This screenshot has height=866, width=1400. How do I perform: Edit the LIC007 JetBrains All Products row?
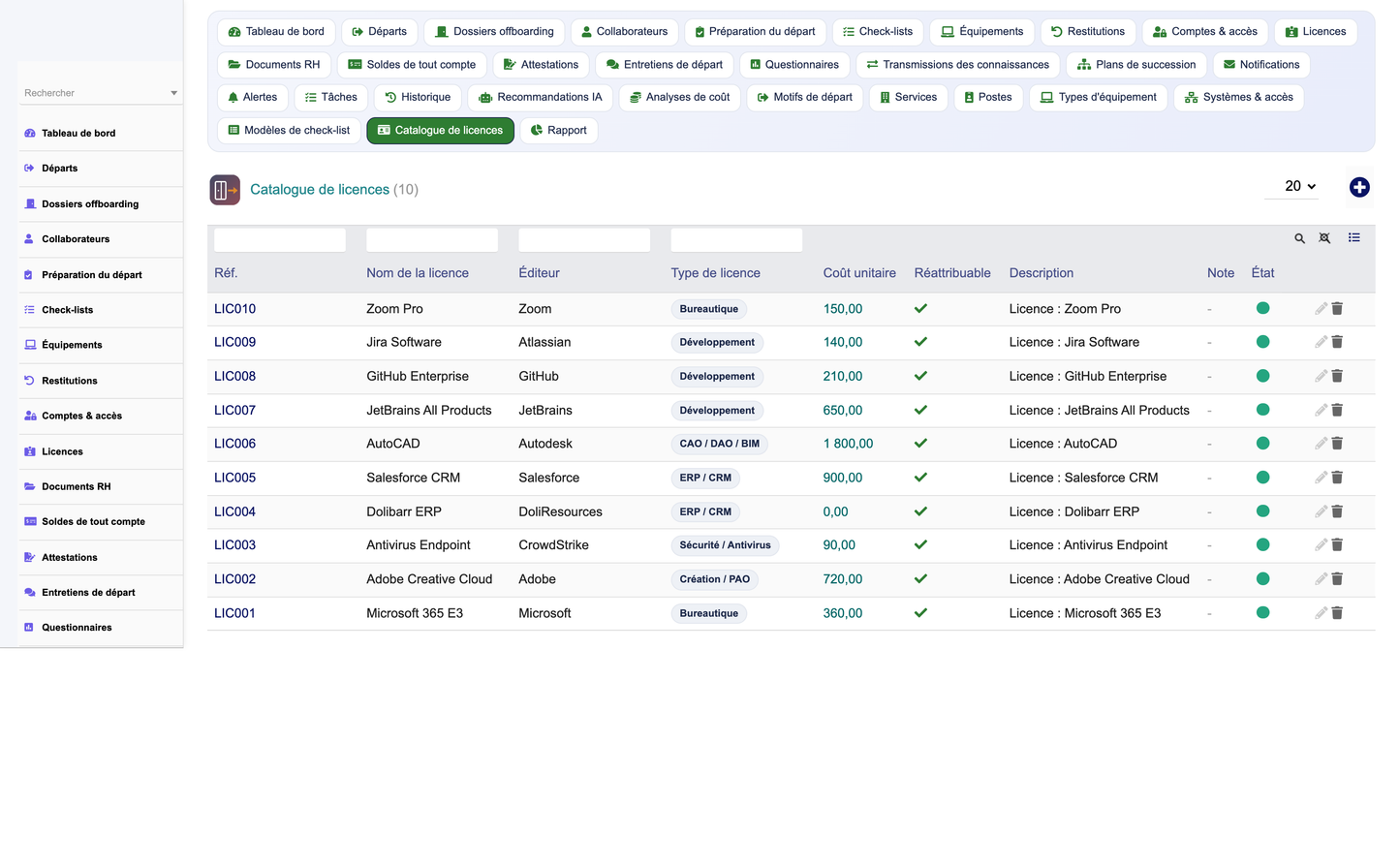click(1321, 410)
